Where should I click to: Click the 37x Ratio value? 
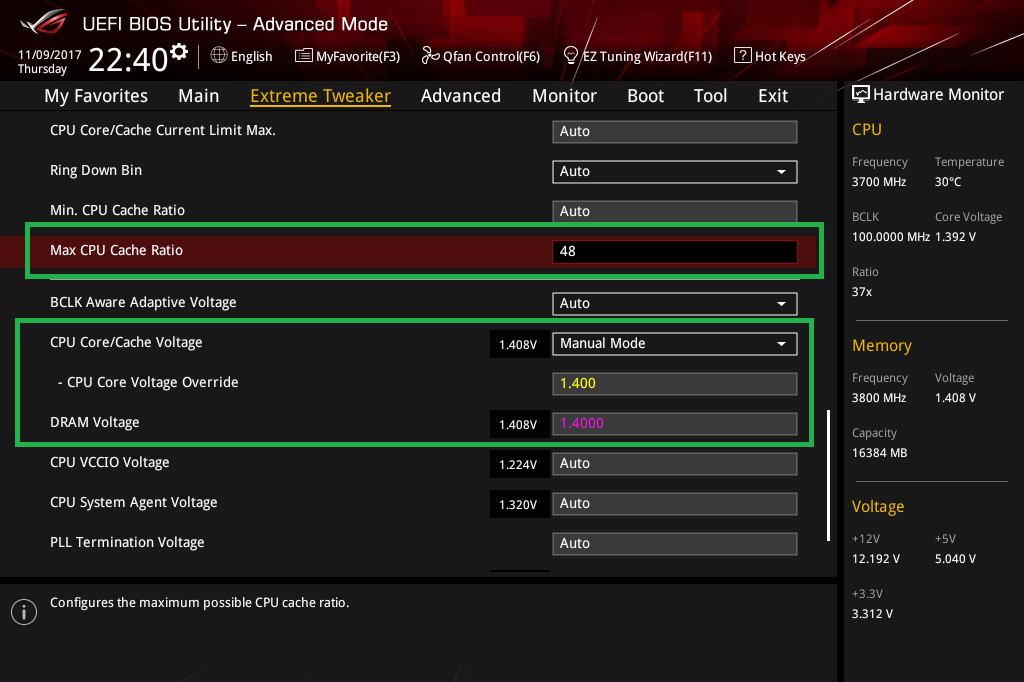pos(862,292)
